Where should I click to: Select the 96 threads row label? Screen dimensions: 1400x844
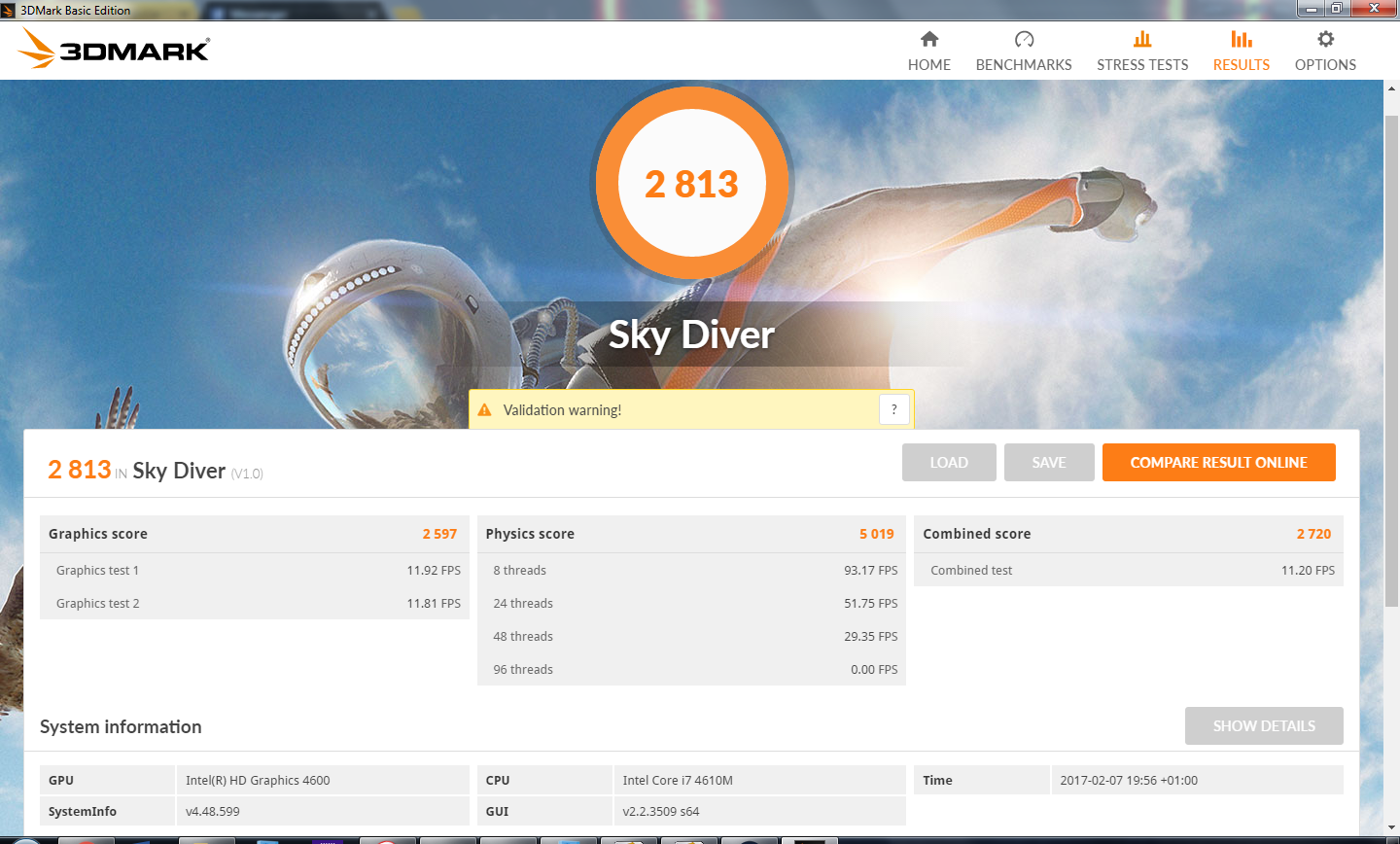(x=523, y=670)
